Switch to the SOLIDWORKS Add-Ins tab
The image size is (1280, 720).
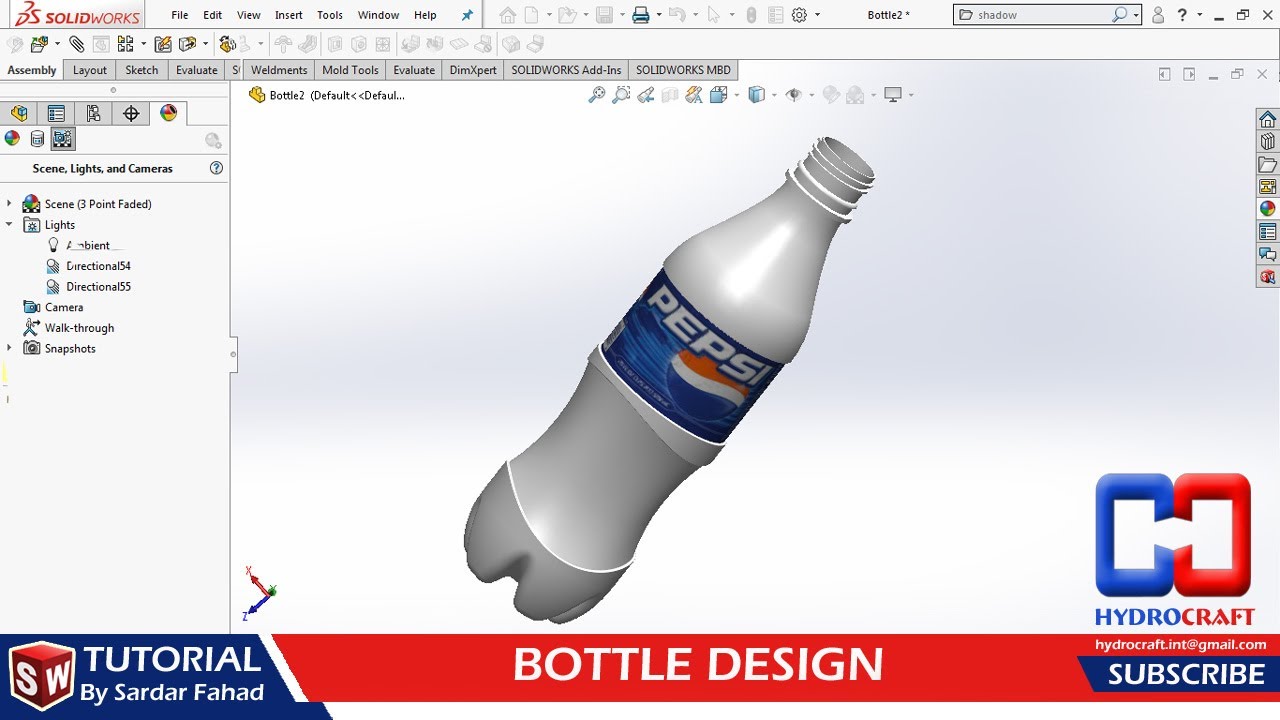tap(566, 70)
